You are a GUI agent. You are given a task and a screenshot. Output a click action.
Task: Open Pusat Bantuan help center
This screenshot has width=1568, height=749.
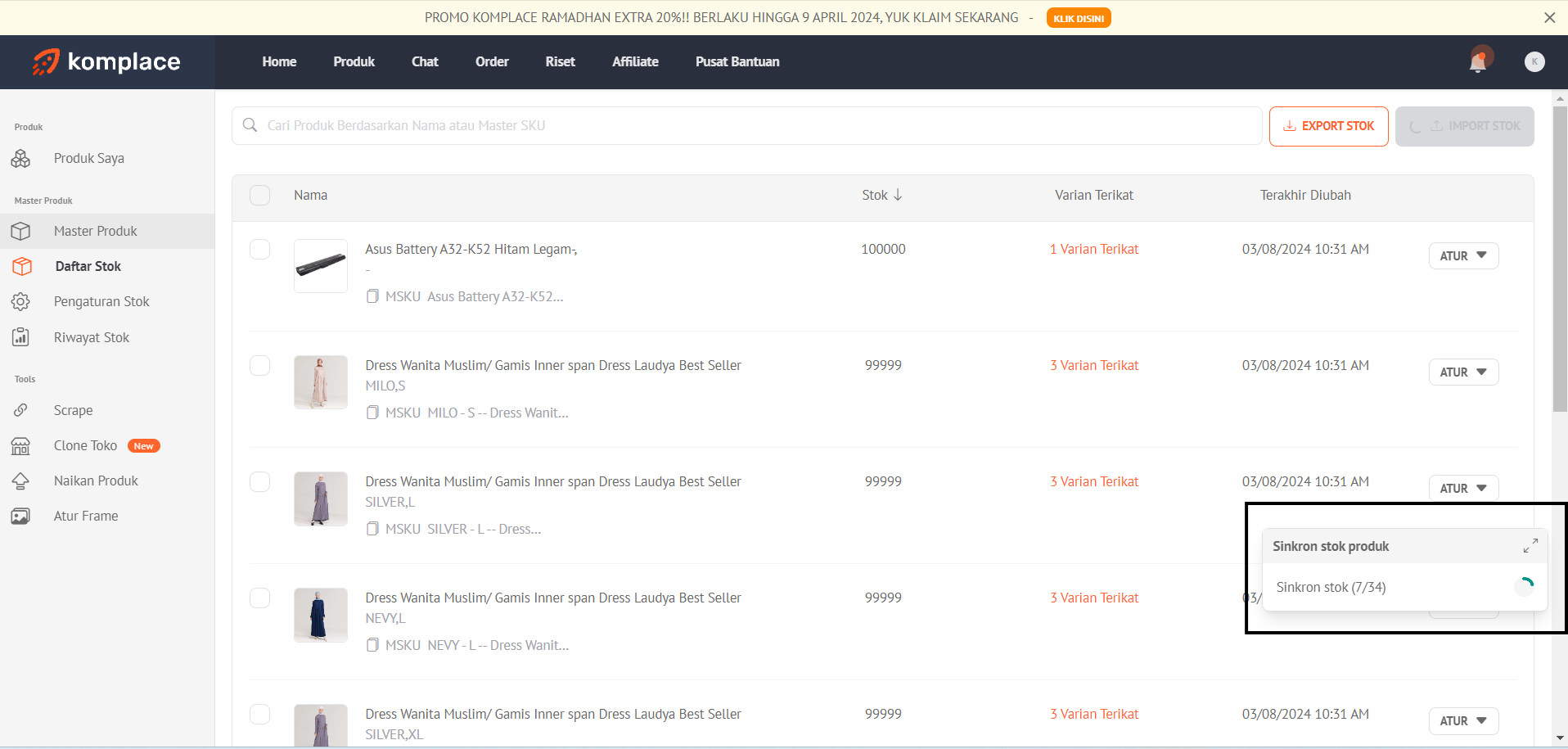(x=737, y=61)
